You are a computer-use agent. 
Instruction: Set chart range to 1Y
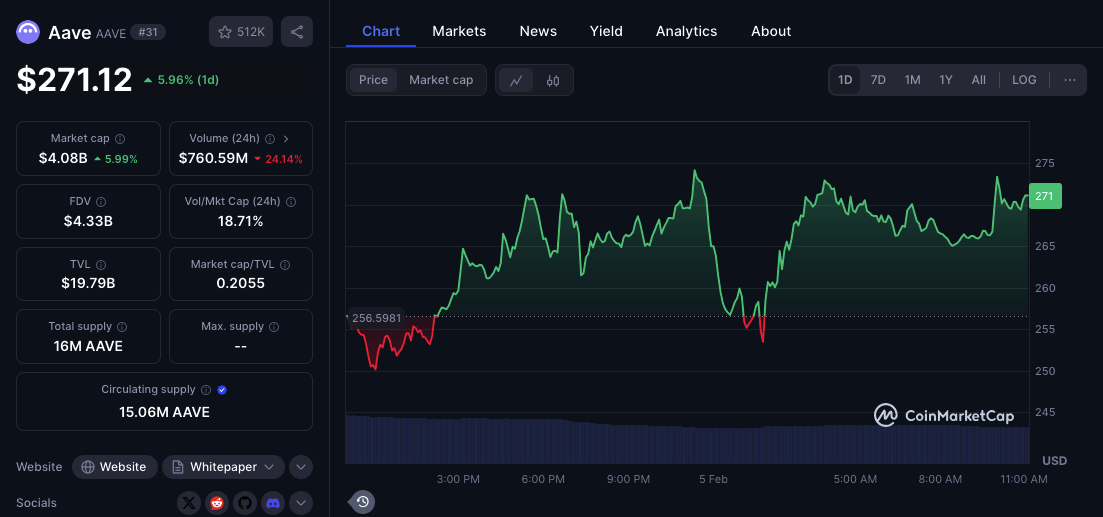click(x=946, y=80)
